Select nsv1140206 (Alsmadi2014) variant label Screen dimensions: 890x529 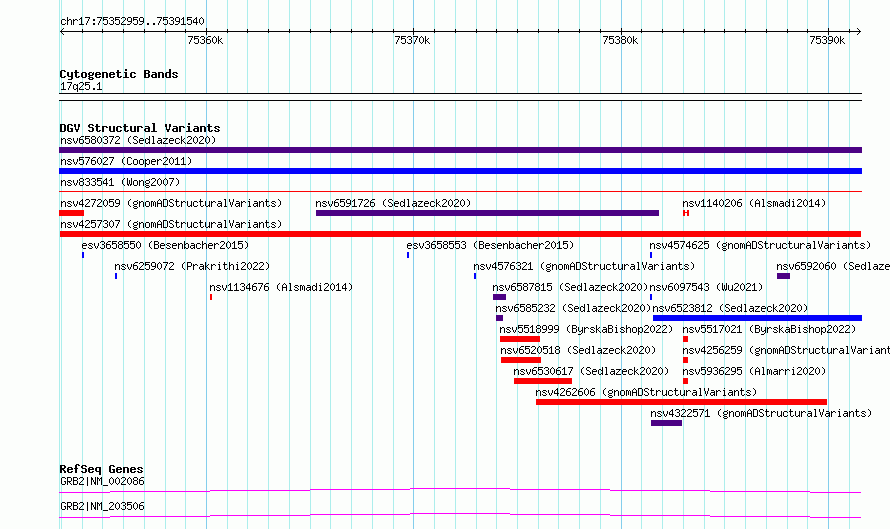pyautogui.click(x=754, y=203)
